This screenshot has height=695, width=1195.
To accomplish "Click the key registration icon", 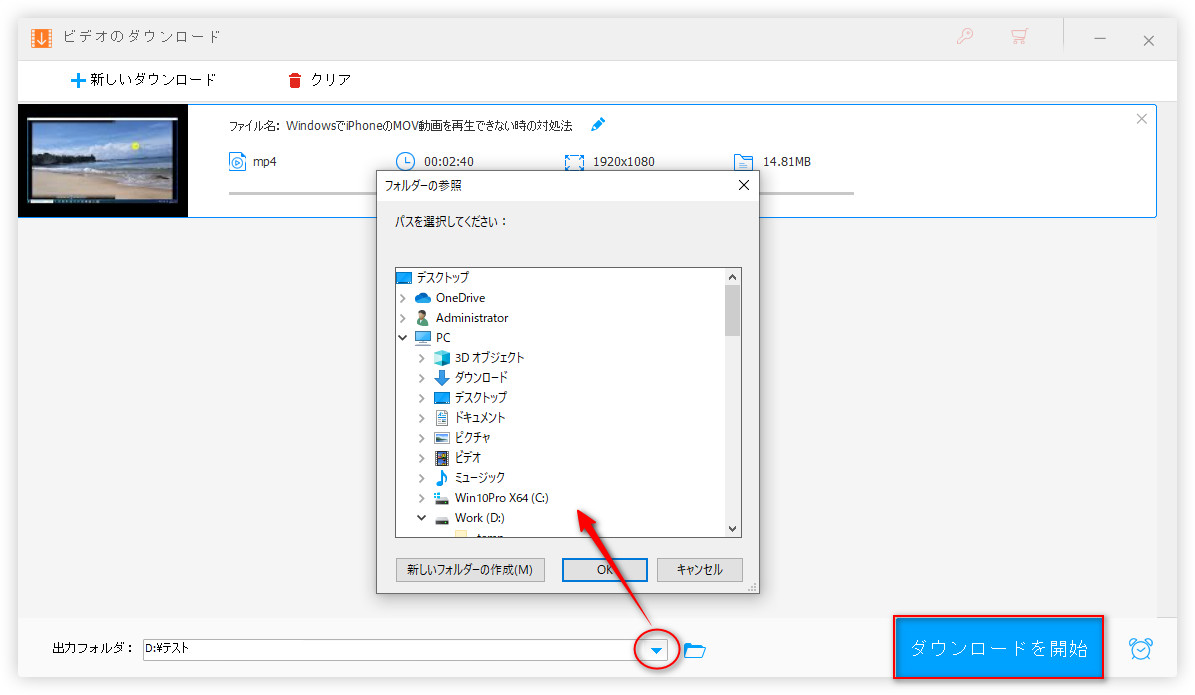I will coord(965,38).
